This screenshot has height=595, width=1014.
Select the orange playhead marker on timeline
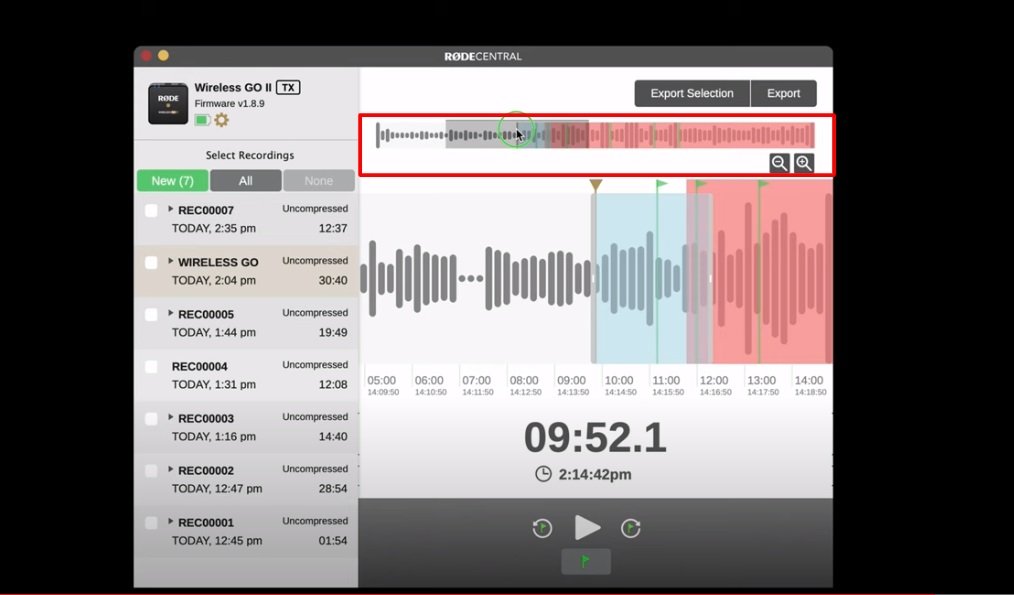[x=596, y=186]
